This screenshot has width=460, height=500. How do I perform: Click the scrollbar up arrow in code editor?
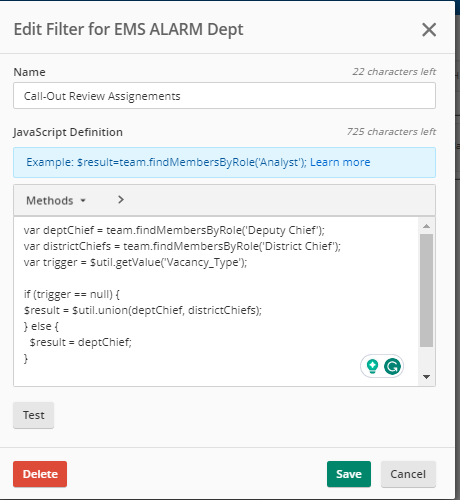(x=426, y=226)
